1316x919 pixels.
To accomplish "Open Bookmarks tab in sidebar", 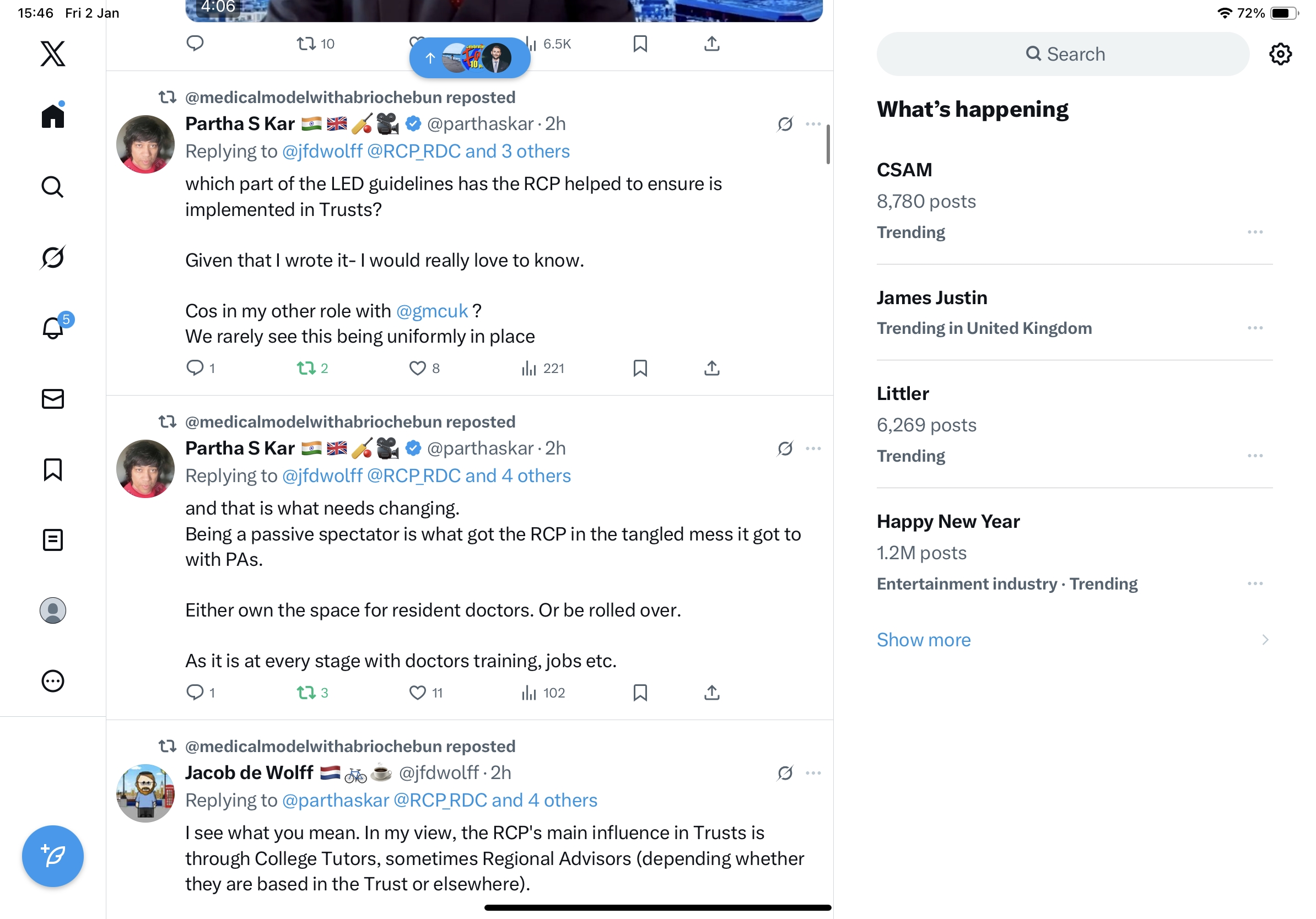I will 53,469.
